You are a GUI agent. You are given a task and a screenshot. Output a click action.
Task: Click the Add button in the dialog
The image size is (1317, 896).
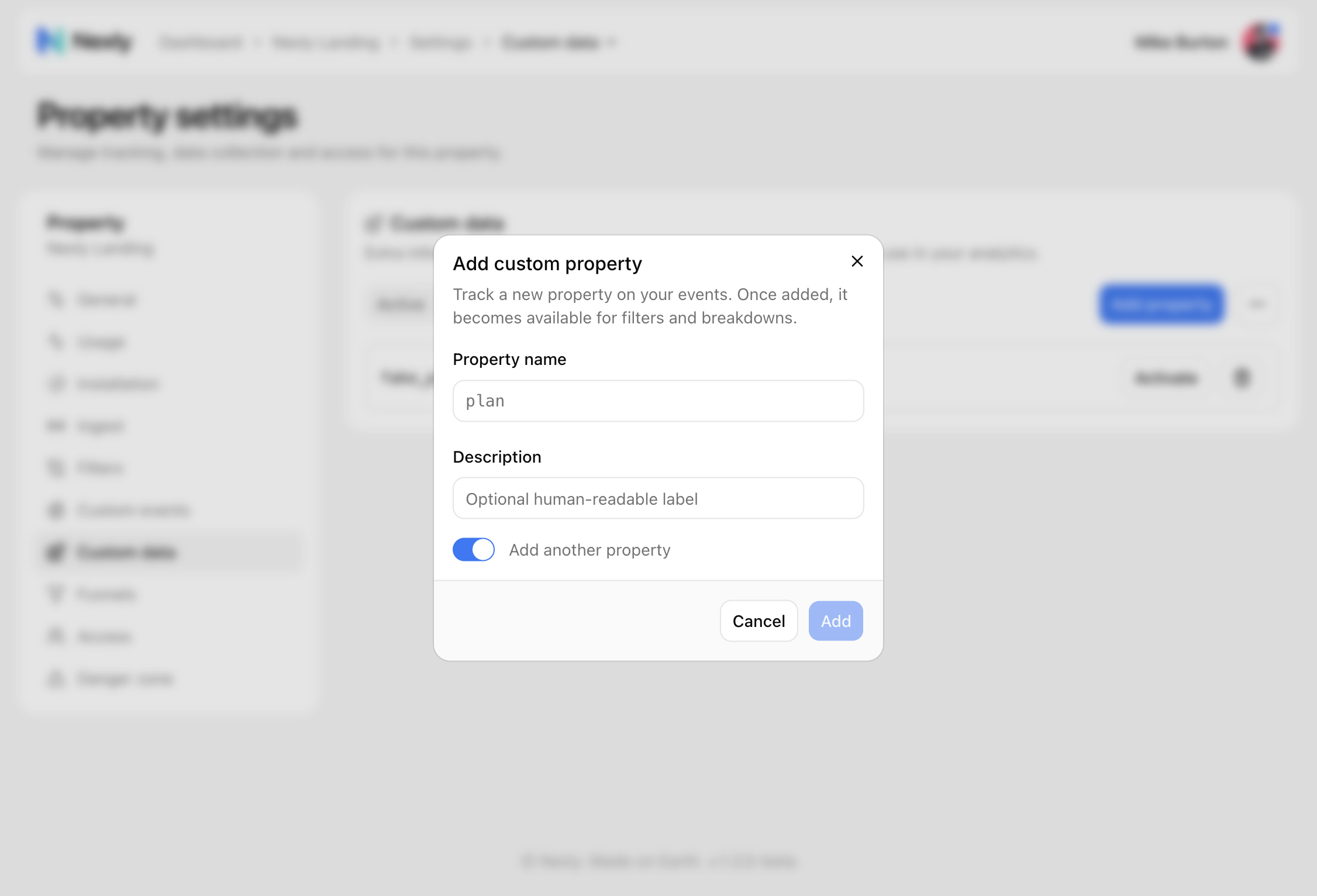pyautogui.click(x=836, y=621)
